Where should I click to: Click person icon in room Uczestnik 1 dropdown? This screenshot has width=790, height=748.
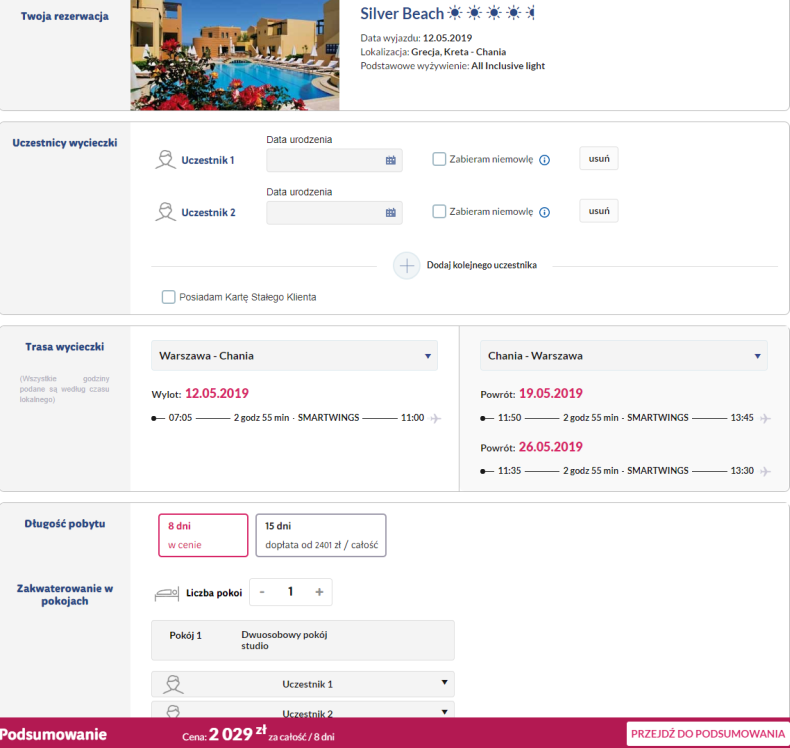[x=173, y=684]
